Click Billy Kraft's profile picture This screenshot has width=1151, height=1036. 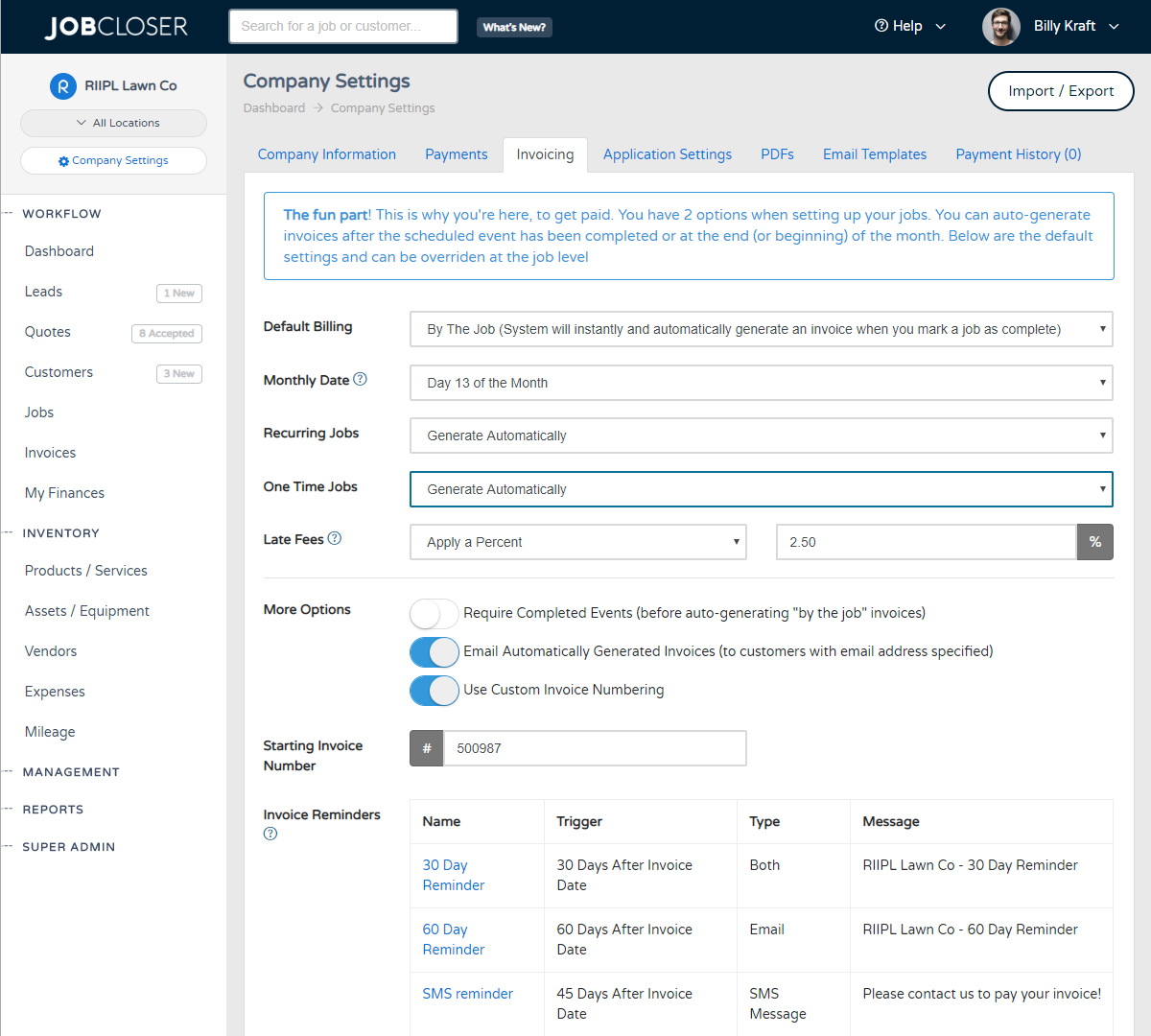coord(1000,26)
